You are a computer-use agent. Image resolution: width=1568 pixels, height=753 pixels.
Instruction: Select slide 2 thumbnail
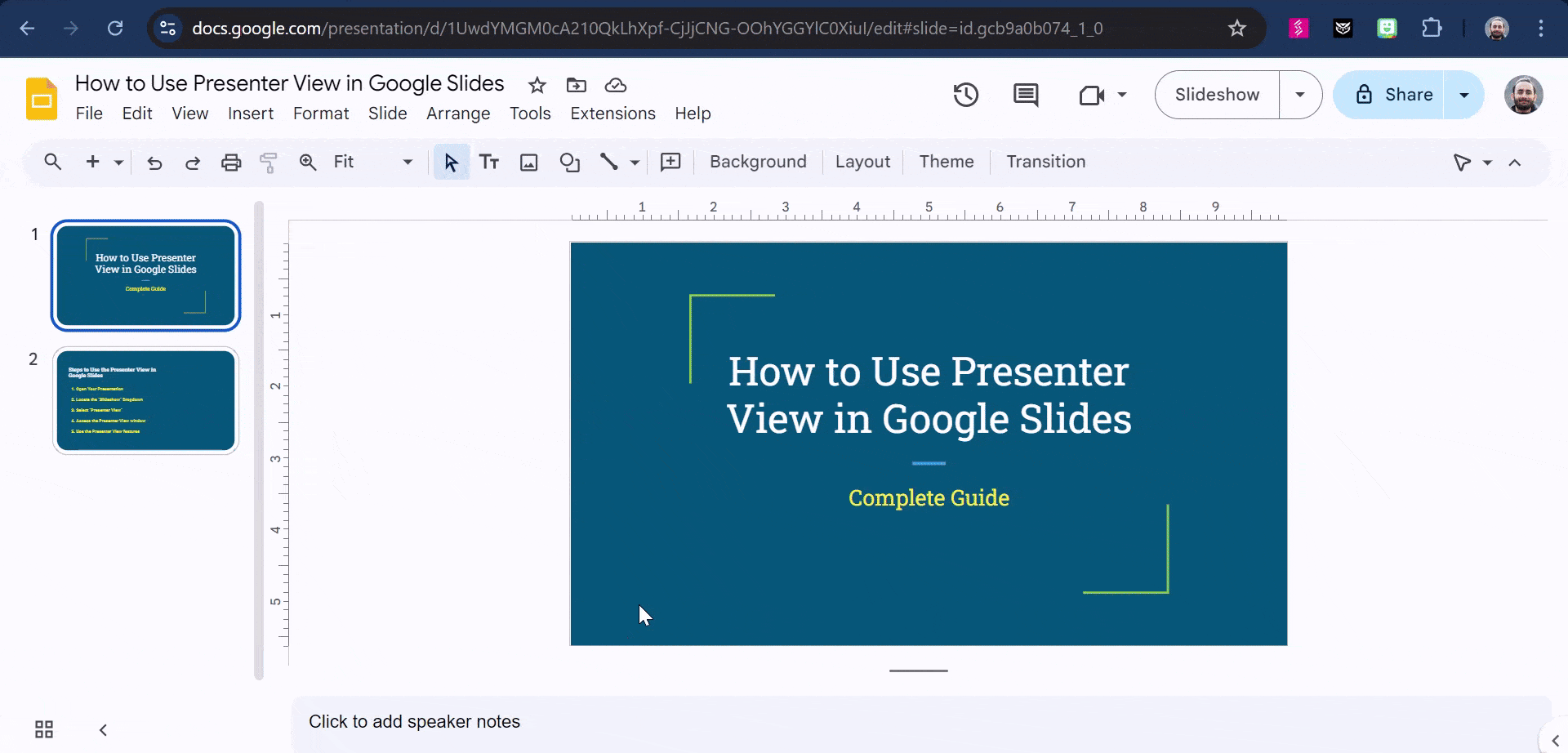[145, 400]
